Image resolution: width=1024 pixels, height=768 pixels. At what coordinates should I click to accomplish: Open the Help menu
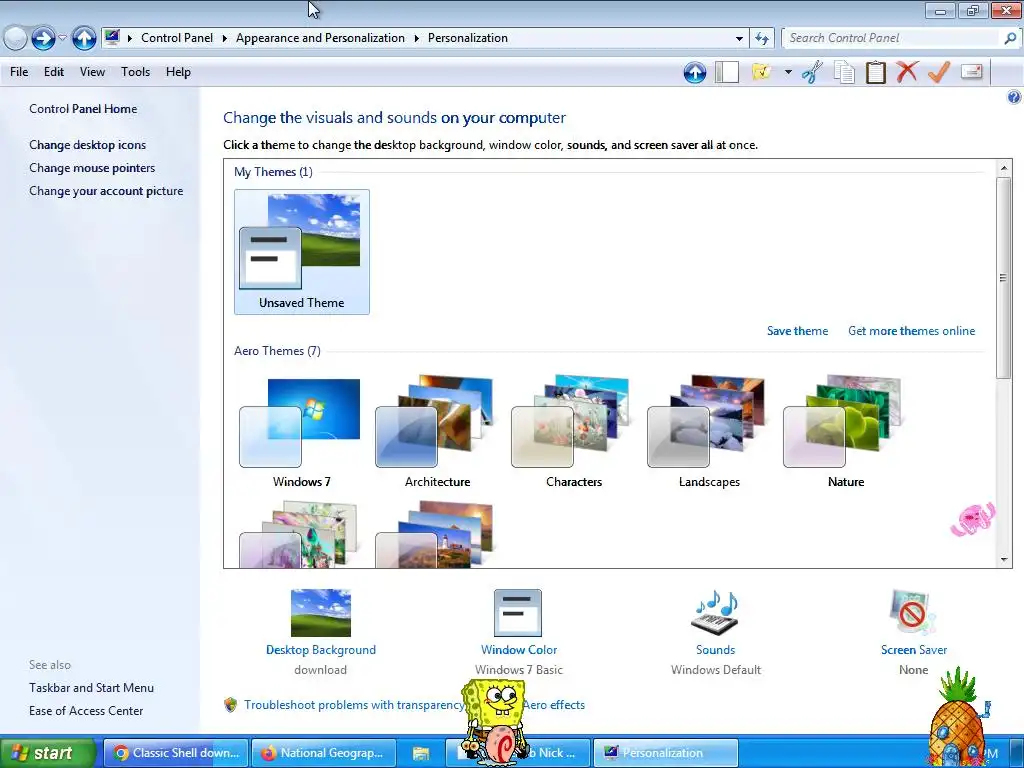click(x=178, y=72)
